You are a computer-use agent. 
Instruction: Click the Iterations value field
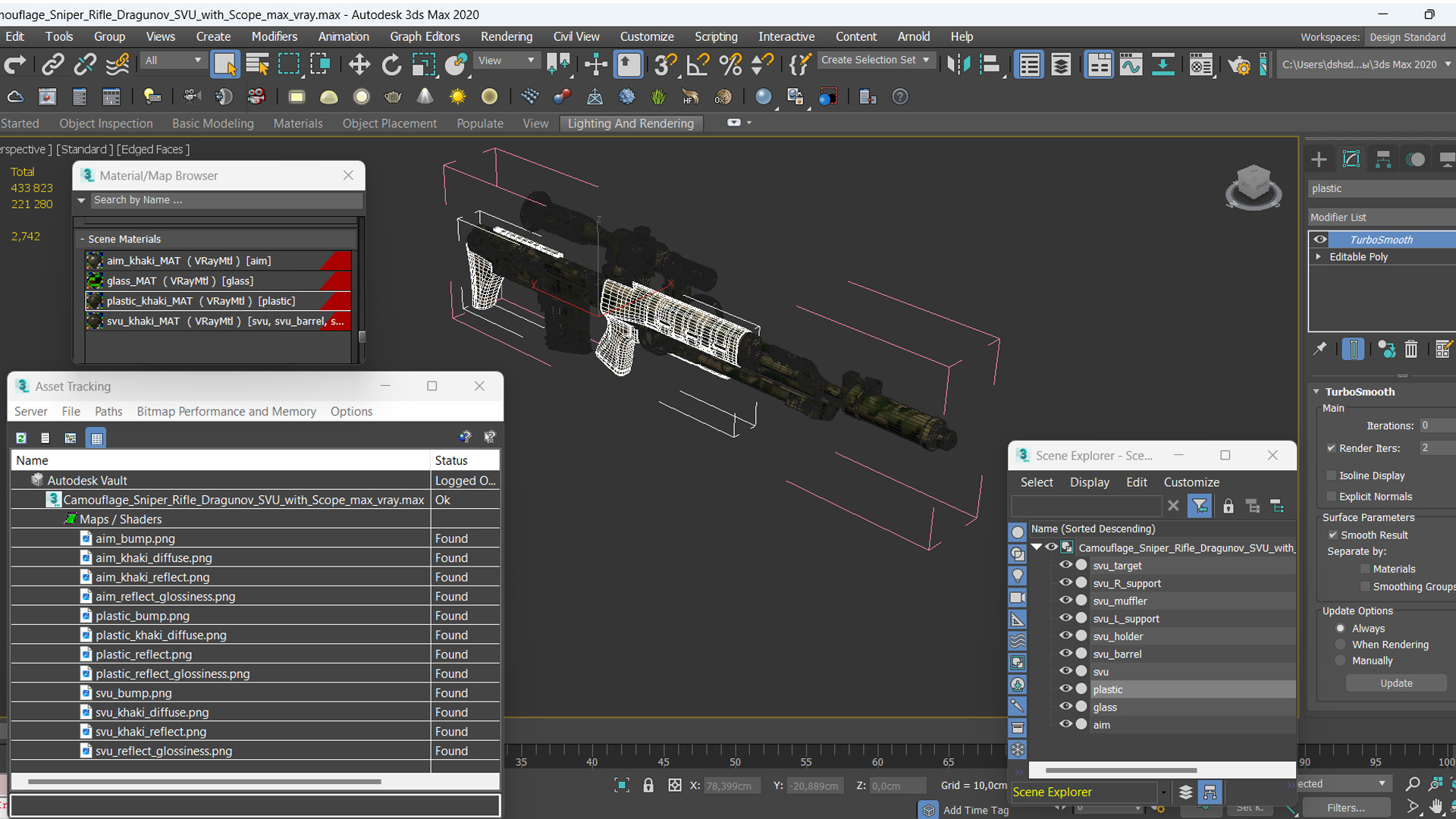pos(1436,425)
